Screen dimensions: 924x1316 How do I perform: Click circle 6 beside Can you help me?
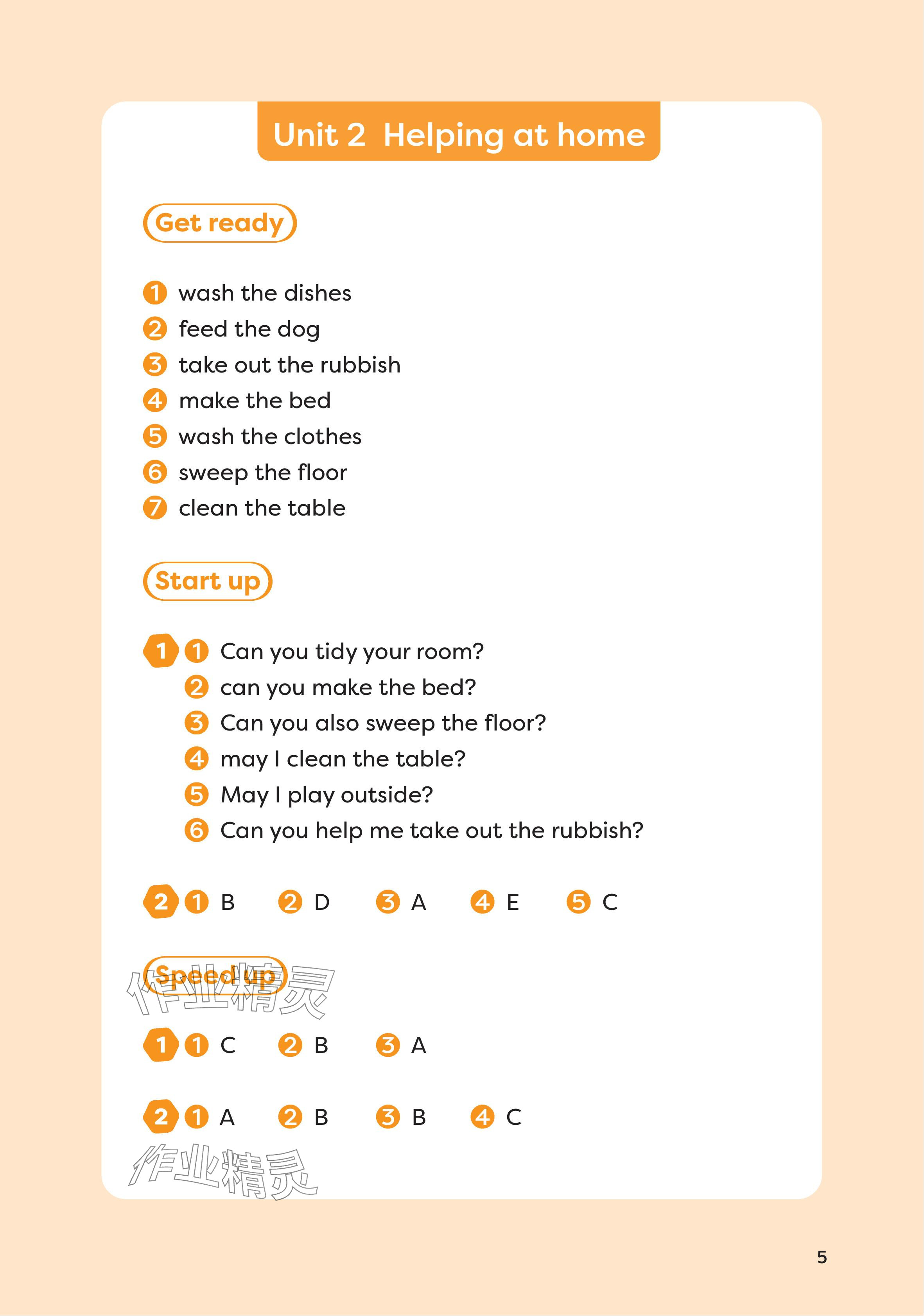(x=196, y=831)
